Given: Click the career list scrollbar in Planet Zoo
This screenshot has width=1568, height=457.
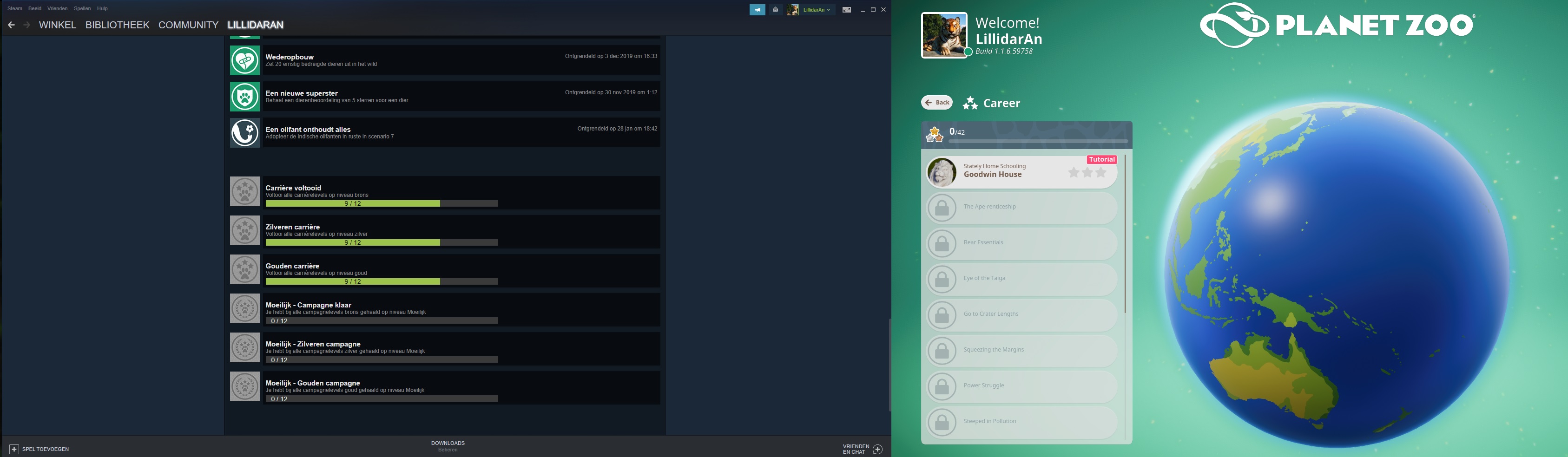Looking at the screenshot, I should [1125, 234].
